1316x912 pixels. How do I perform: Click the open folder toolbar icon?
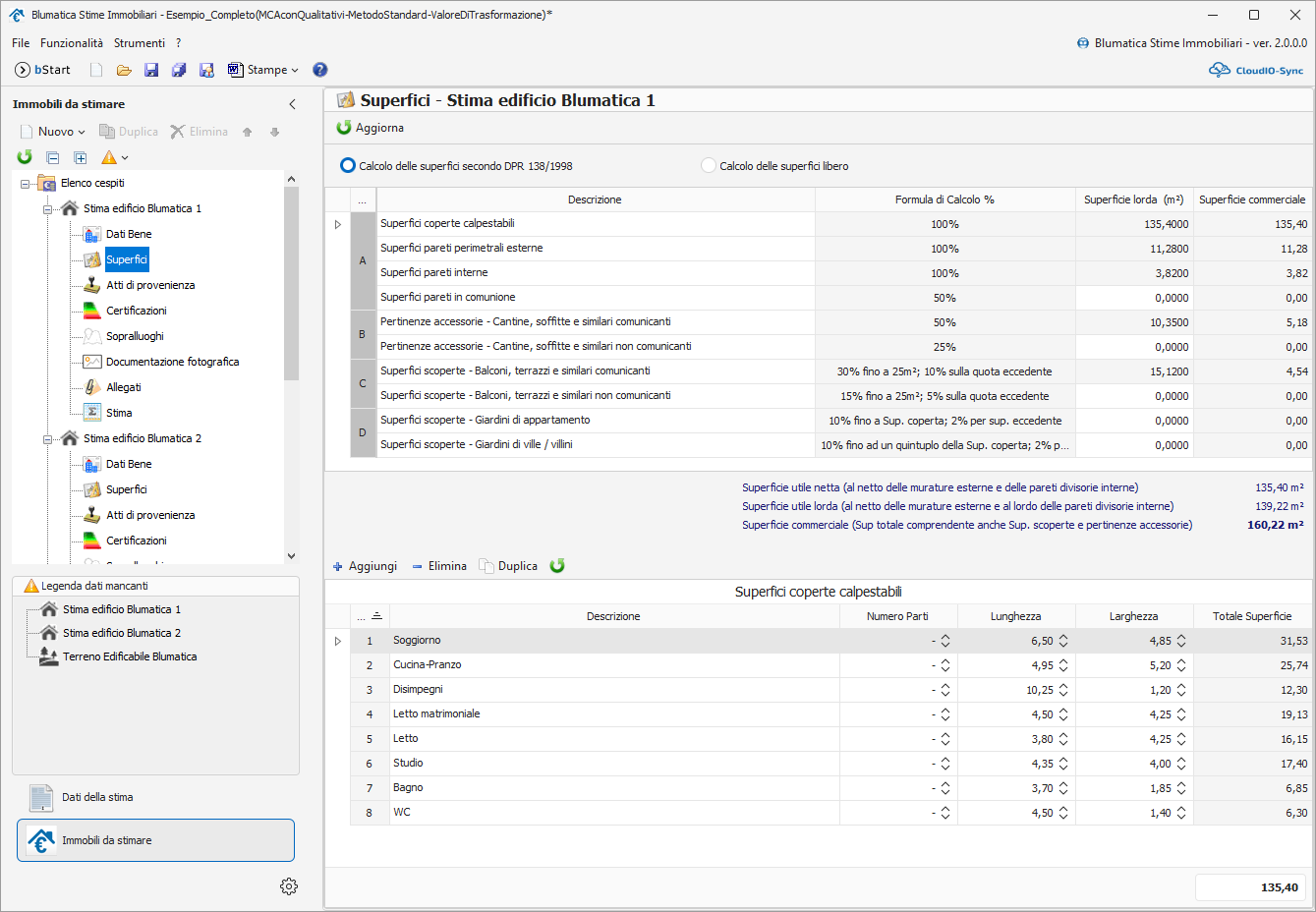point(124,70)
